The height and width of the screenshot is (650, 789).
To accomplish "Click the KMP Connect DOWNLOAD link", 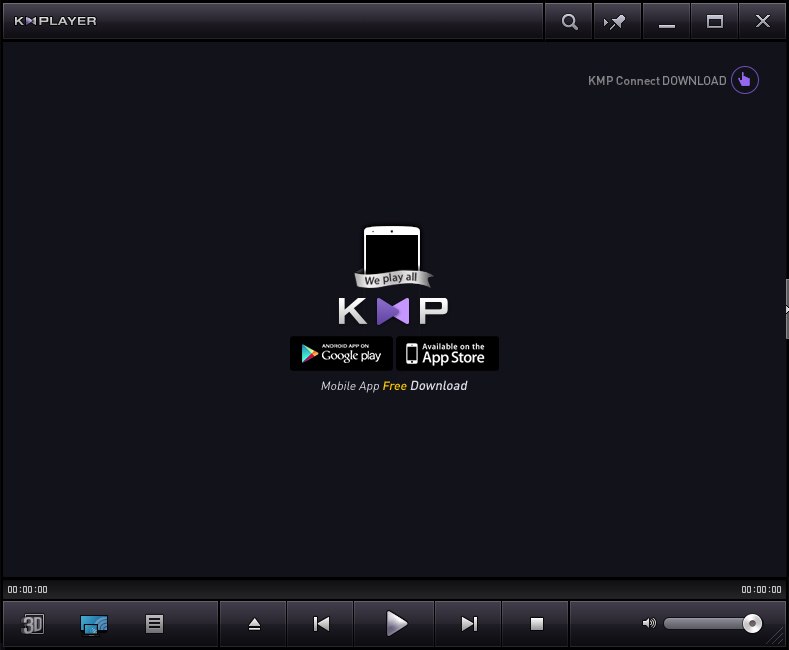I will pos(657,80).
